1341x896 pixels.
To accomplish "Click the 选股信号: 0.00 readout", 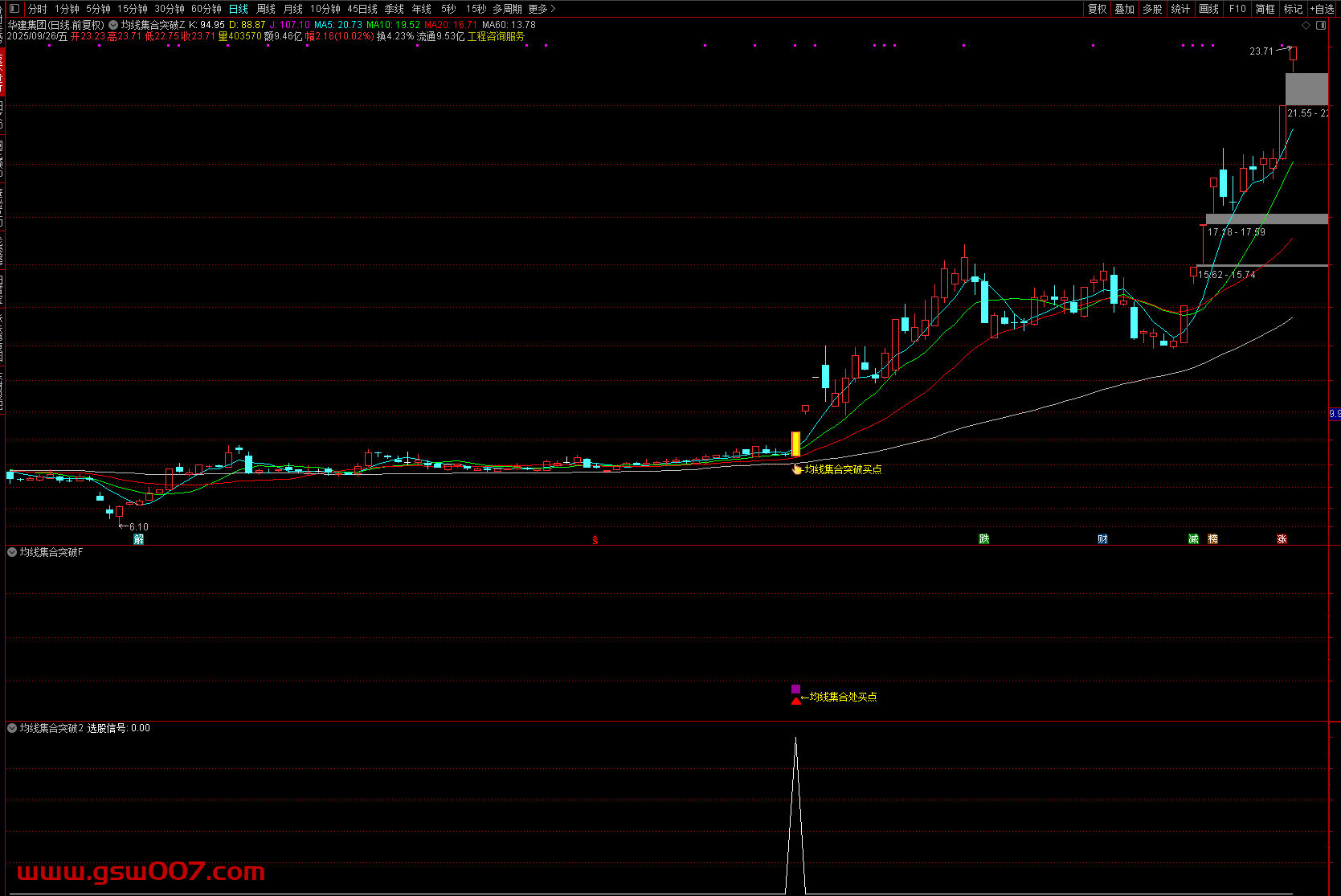I will click(x=118, y=728).
